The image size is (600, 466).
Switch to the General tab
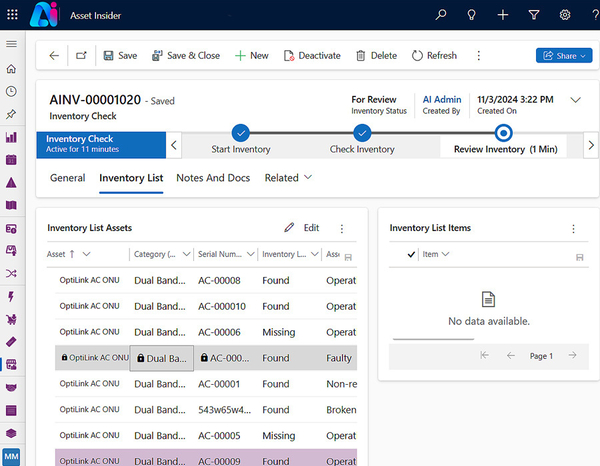(68, 178)
